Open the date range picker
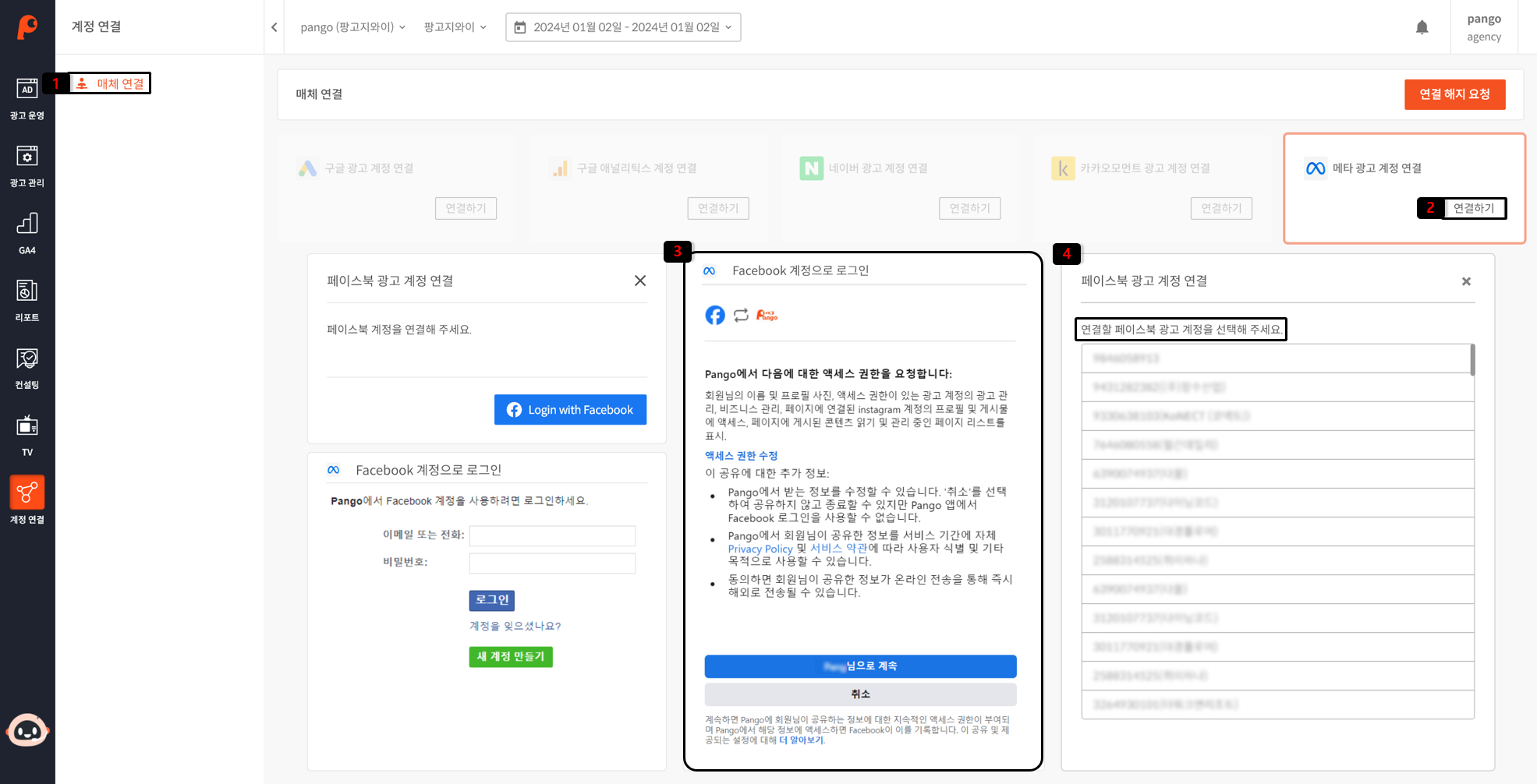Viewport: 1537px width, 784px height. (623, 27)
